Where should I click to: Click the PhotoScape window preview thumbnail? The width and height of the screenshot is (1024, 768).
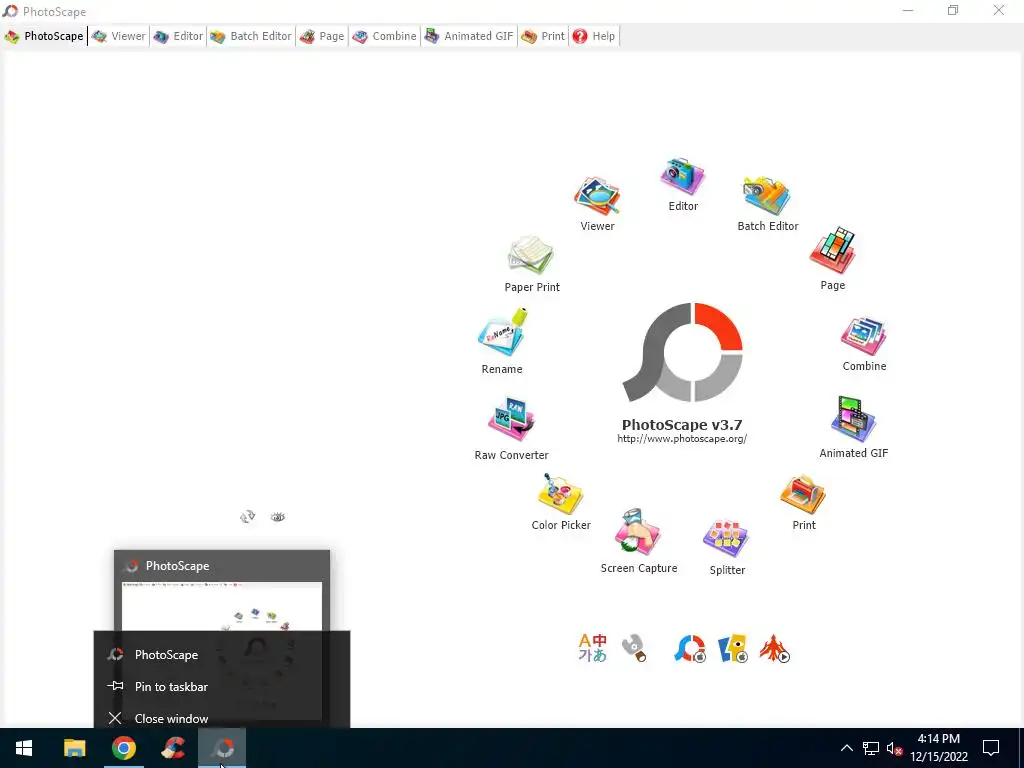[222, 606]
